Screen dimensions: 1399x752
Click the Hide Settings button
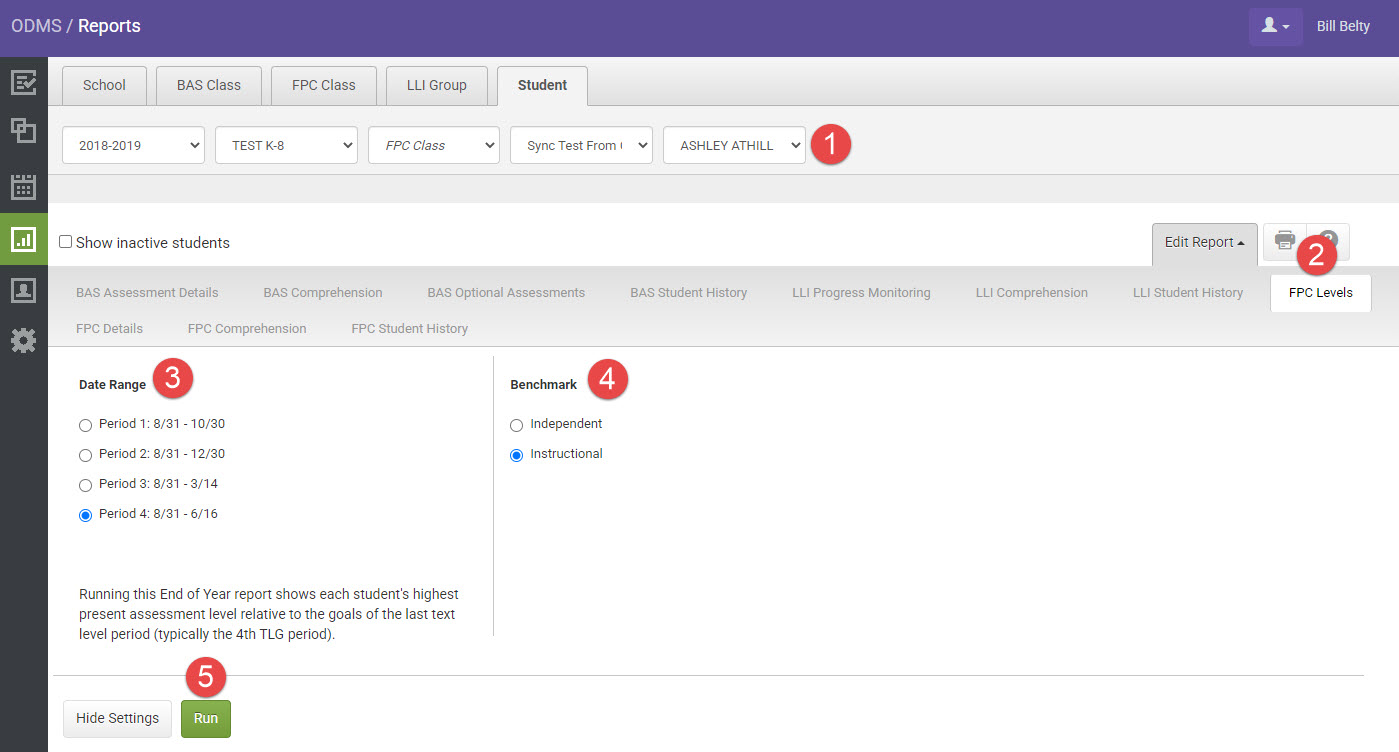point(117,718)
